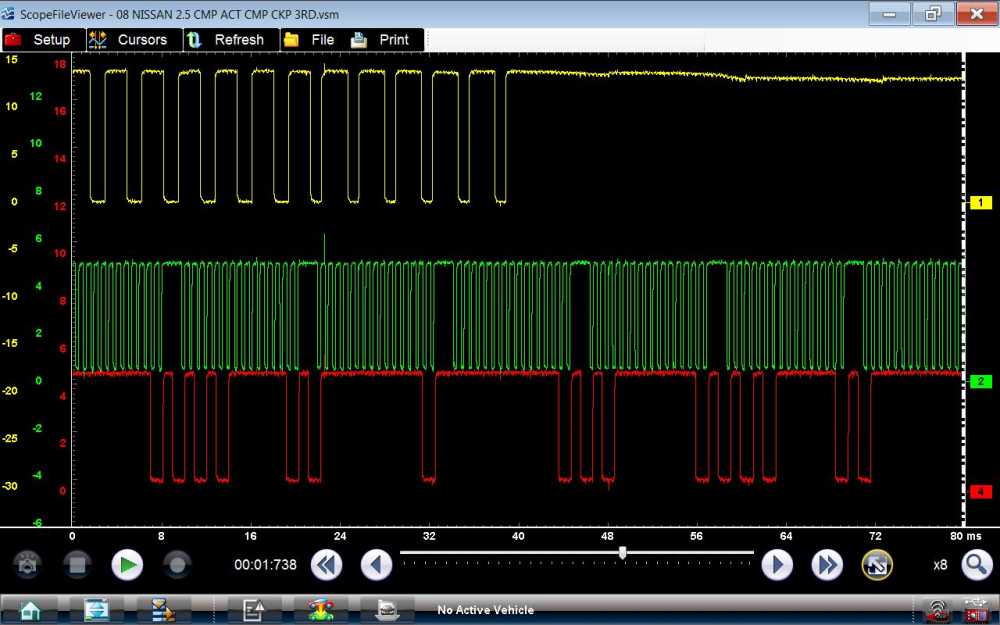Step back one frame
Image resolution: width=1000 pixels, height=625 pixels.
click(376, 565)
